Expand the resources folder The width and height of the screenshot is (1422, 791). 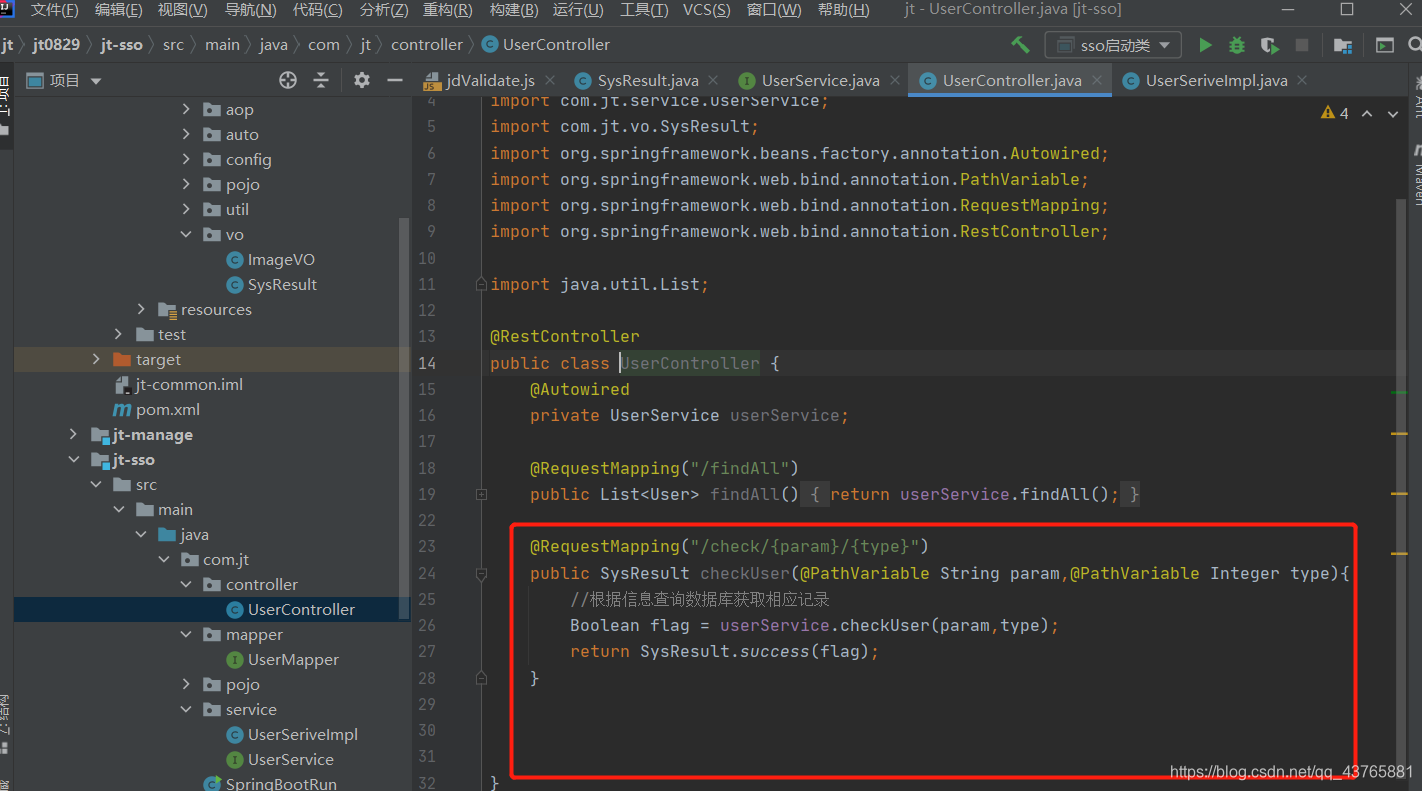pyautogui.click(x=141, y=309)
